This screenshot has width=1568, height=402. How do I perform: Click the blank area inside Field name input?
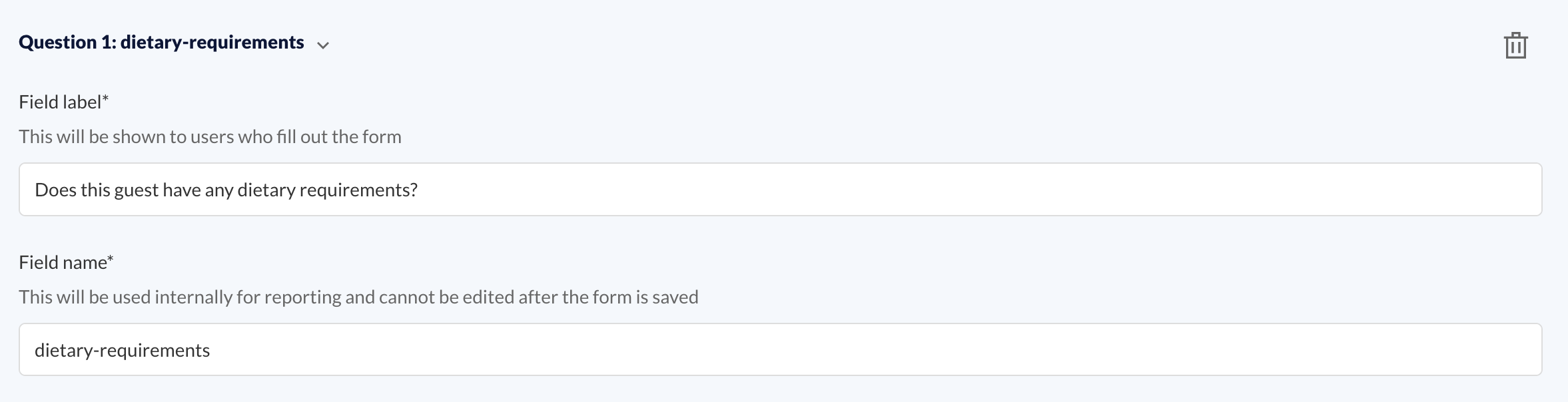coord(866,349)
